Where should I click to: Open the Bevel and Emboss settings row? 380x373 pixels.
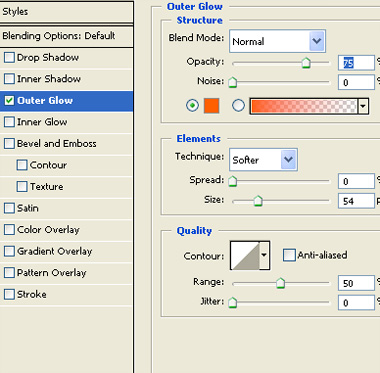[67, 143]
